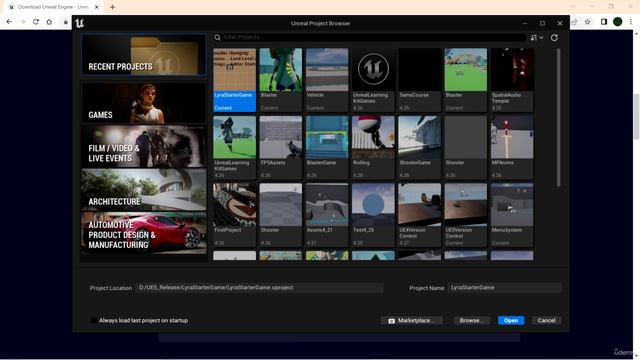Select the Film / Video & Live Events category
Viewport: 640px width, 360px height.
pyautogui.click(x=144, y=147)
